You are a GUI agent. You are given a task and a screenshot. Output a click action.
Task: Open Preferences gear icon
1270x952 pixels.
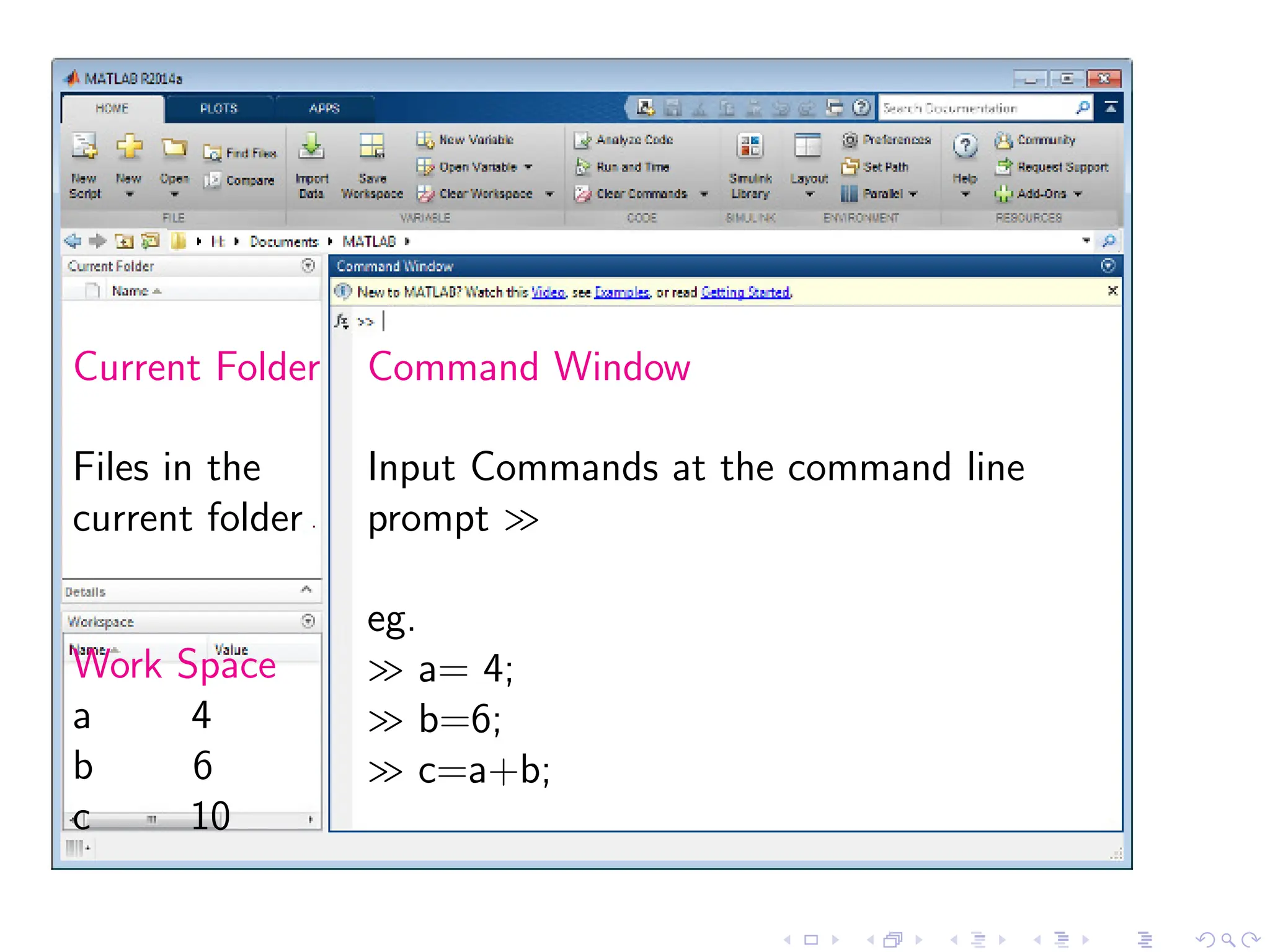pyautogui.click(x=850, y=140)
